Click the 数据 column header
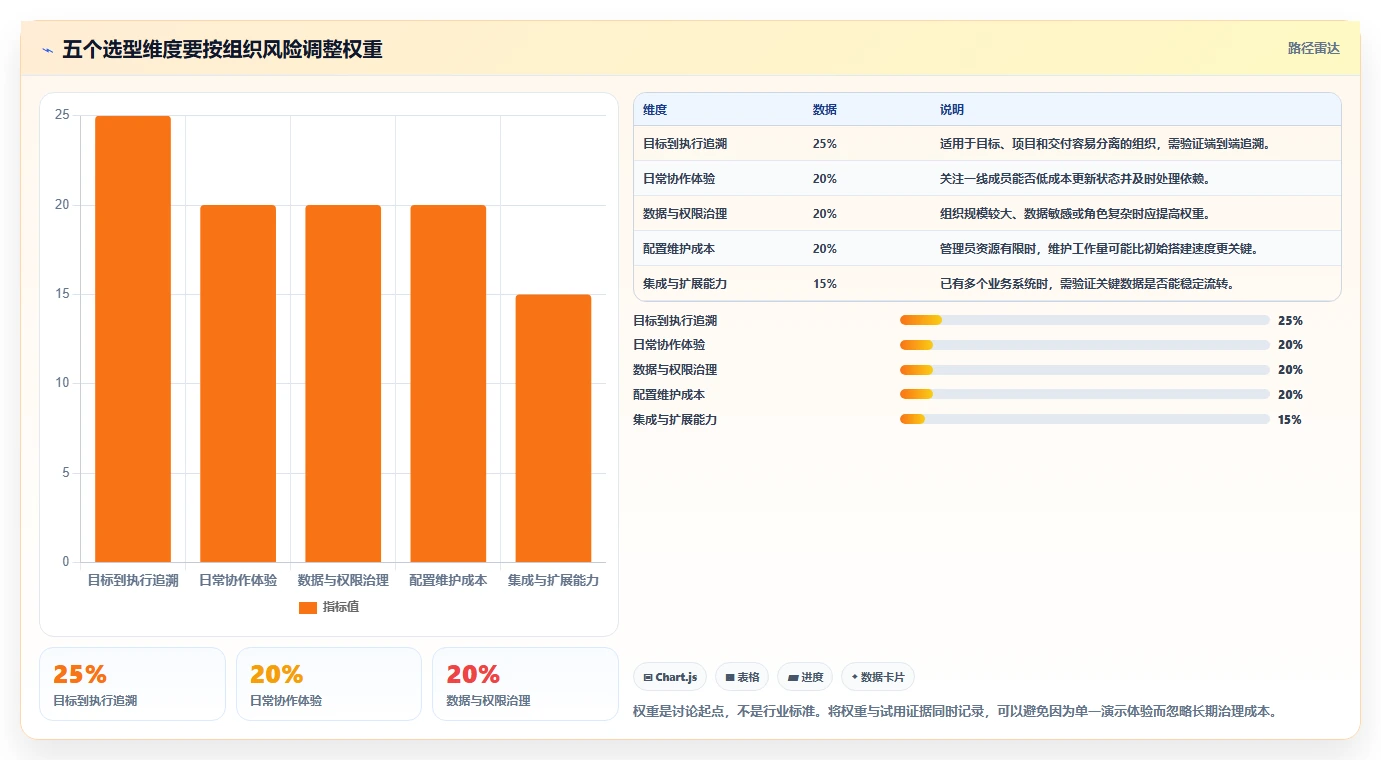 [825, 110]
